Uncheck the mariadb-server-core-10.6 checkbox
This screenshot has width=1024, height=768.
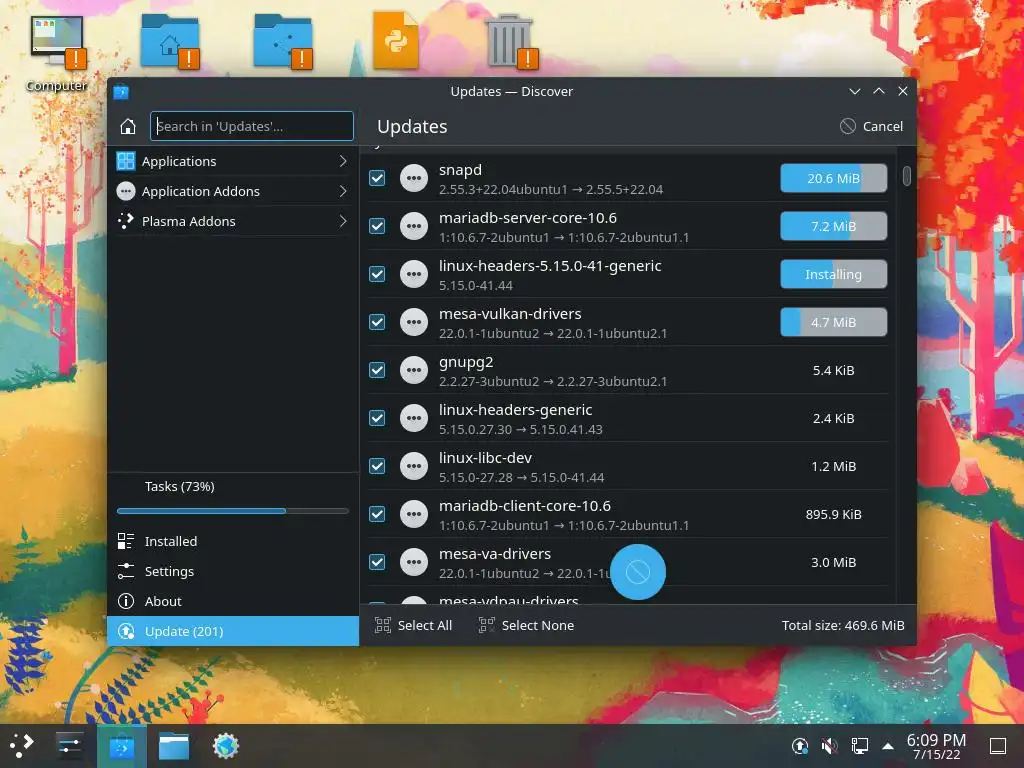[x=377, y=226]
